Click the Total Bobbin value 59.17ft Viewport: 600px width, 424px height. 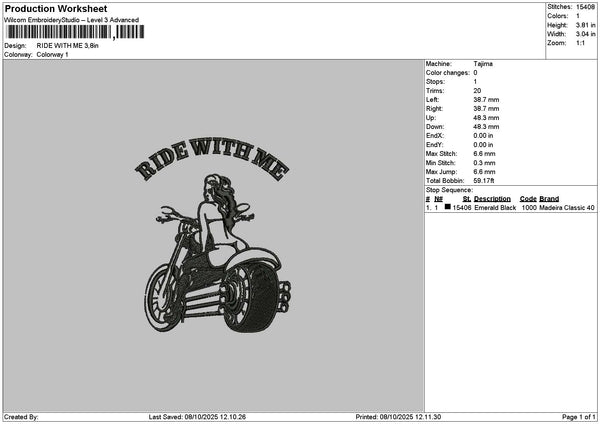tap(484, 181)
